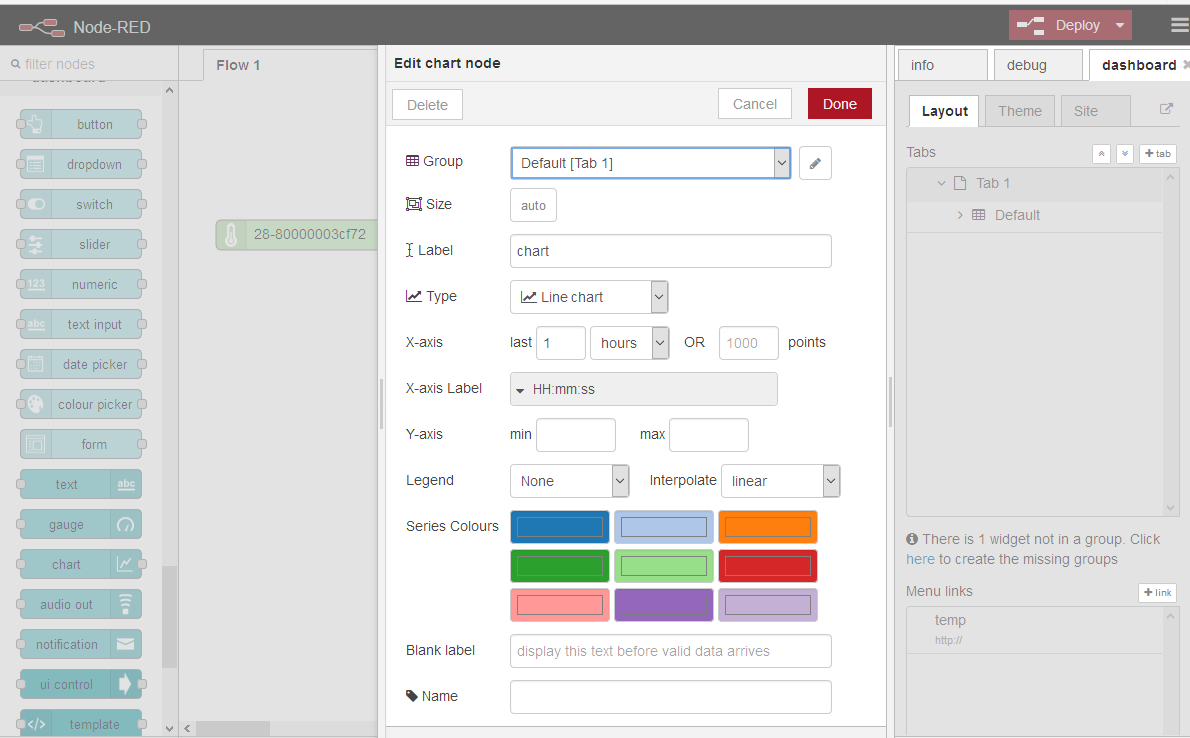Click the Node-RED logo
The width and height of the screenshot is (1190, 738).
[42, 27]
